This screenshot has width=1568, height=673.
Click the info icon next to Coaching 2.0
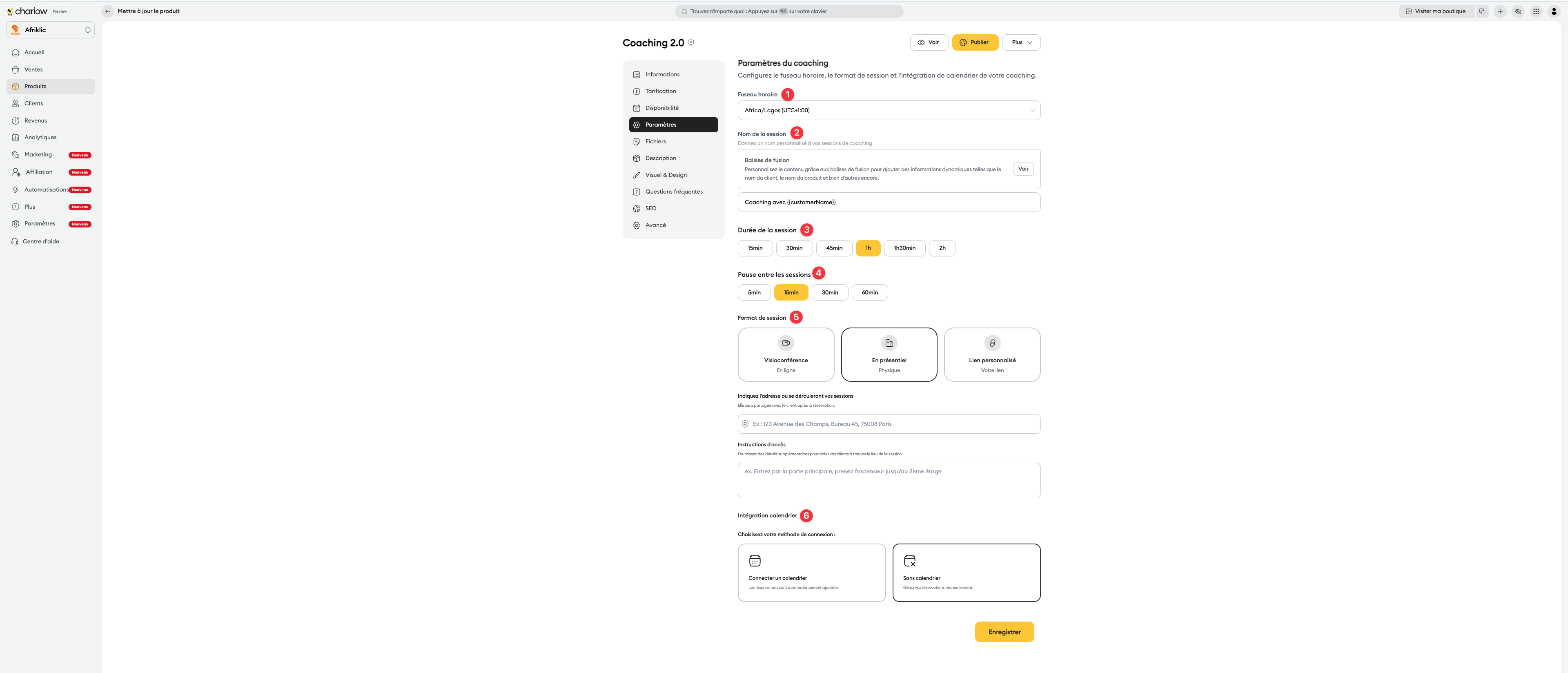click(691, 42)
